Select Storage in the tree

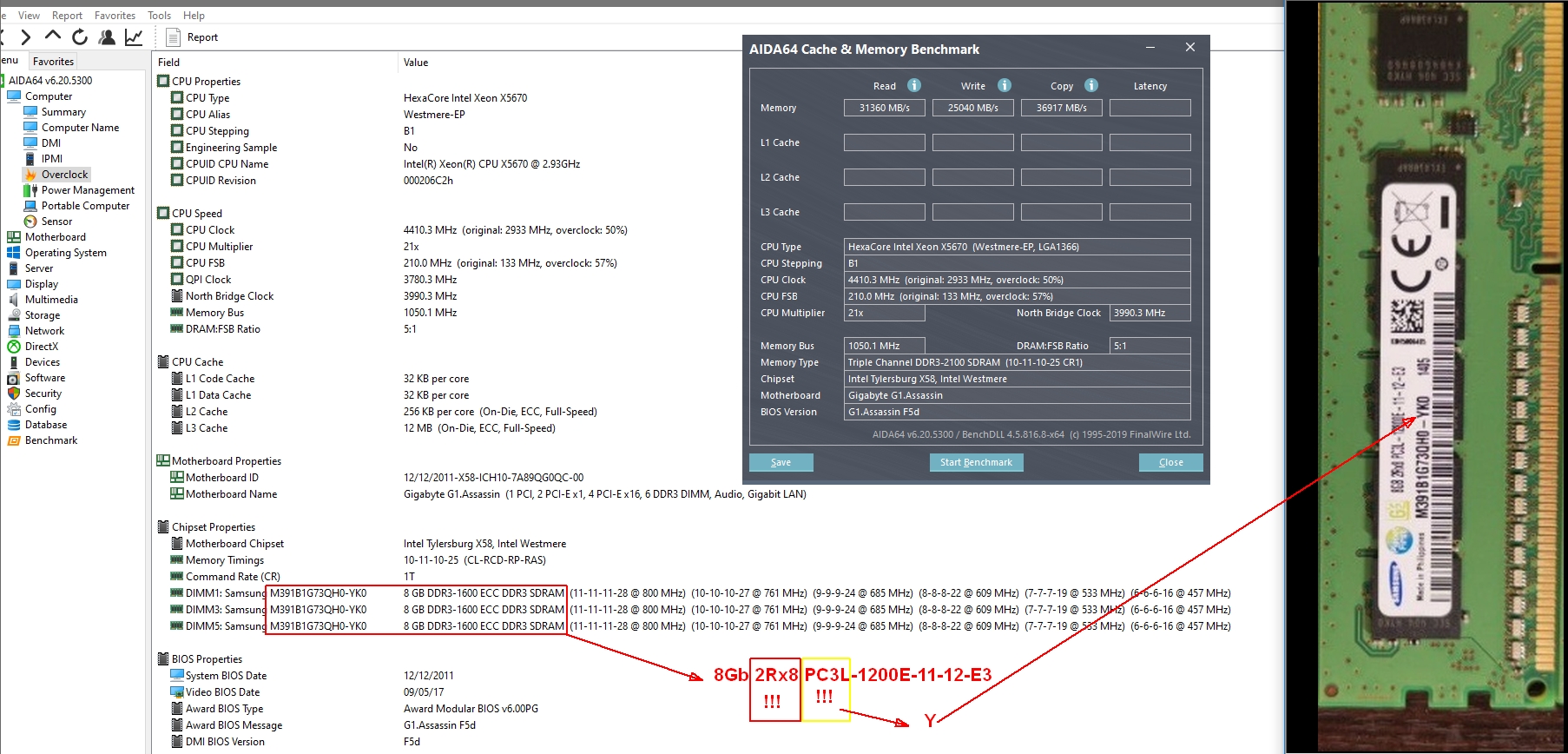pos(43,315)
